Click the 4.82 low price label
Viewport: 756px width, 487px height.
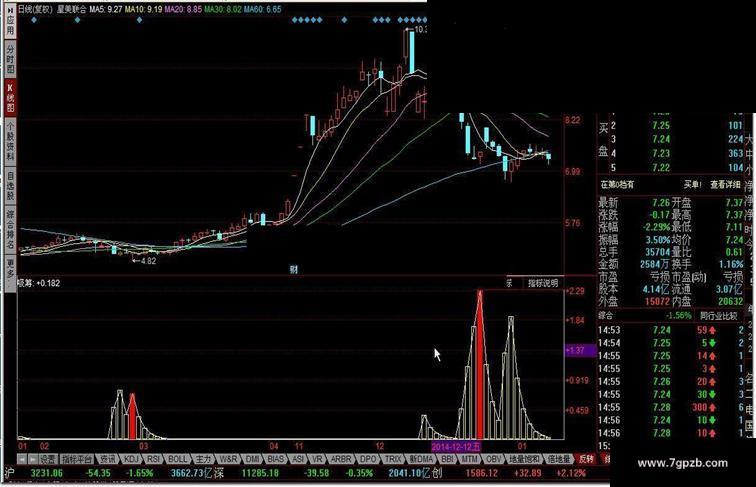(148, 261)
